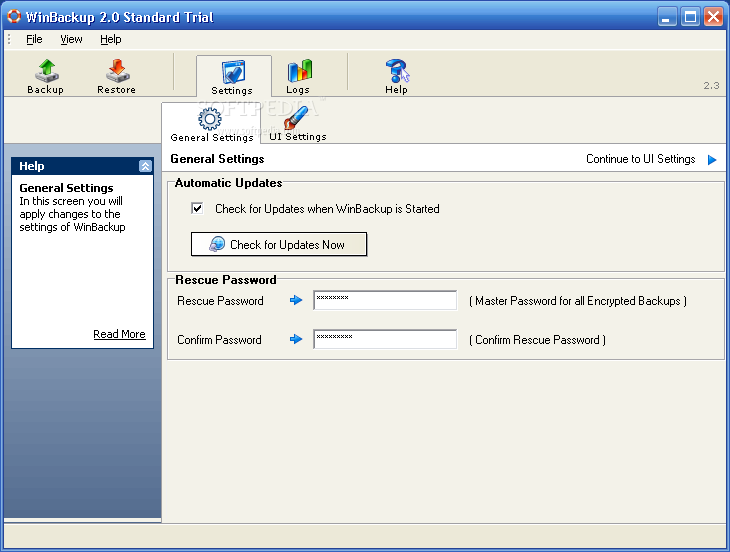
Task: Click the Rescue Password group heading
Action: click(226, 280)
